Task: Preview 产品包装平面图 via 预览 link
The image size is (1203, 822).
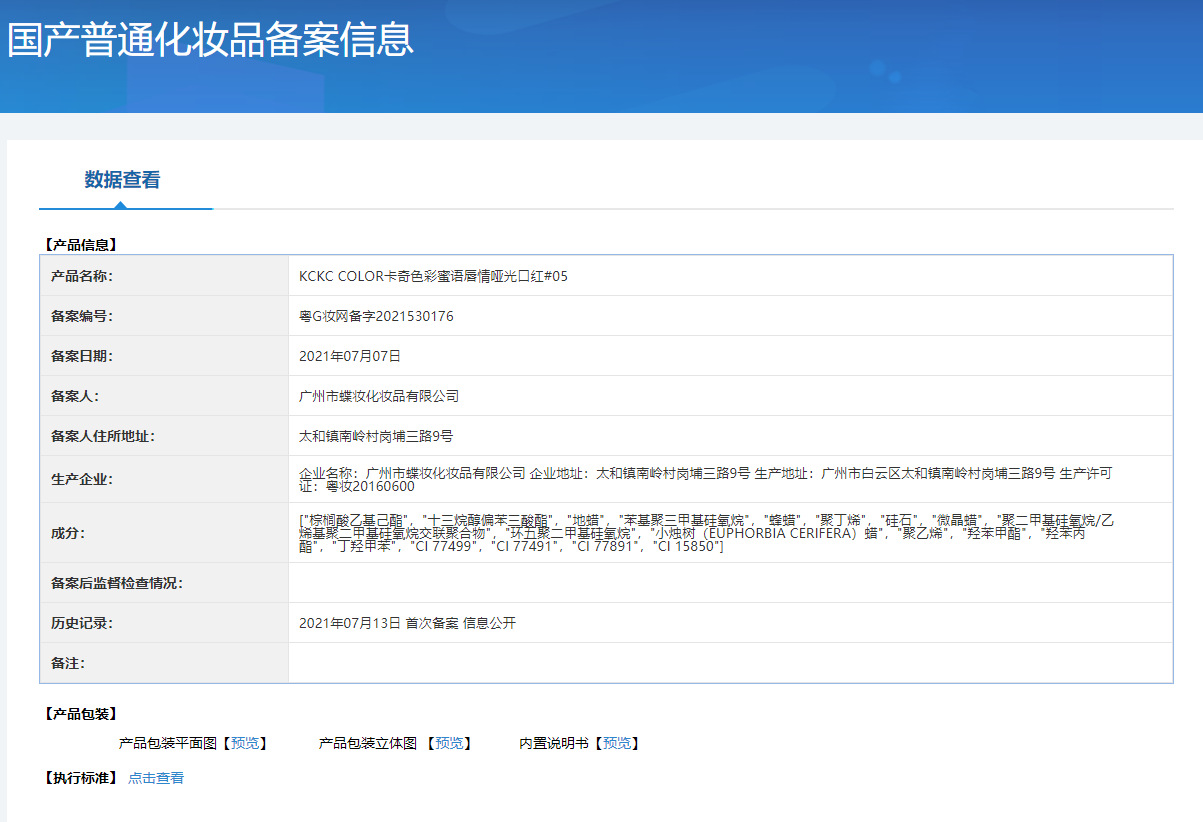Action: coord(245,744)
